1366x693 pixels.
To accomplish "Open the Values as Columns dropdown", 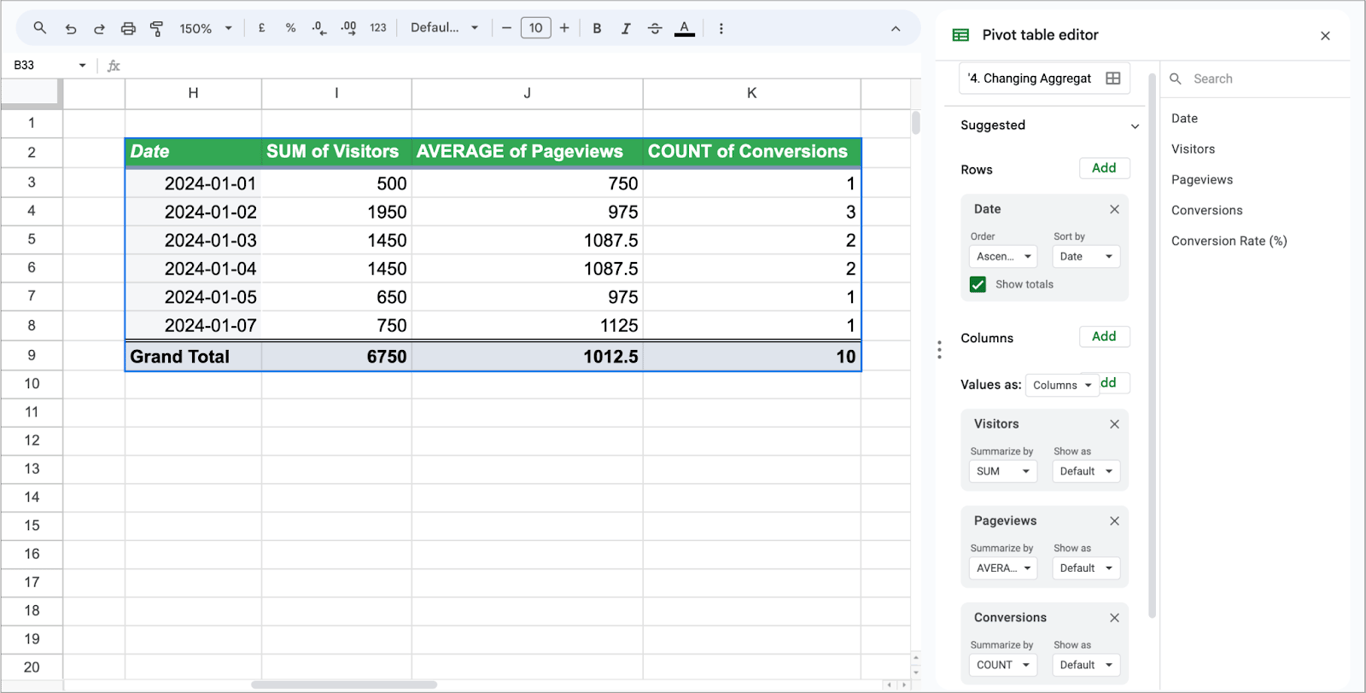I will (1062, 385).
